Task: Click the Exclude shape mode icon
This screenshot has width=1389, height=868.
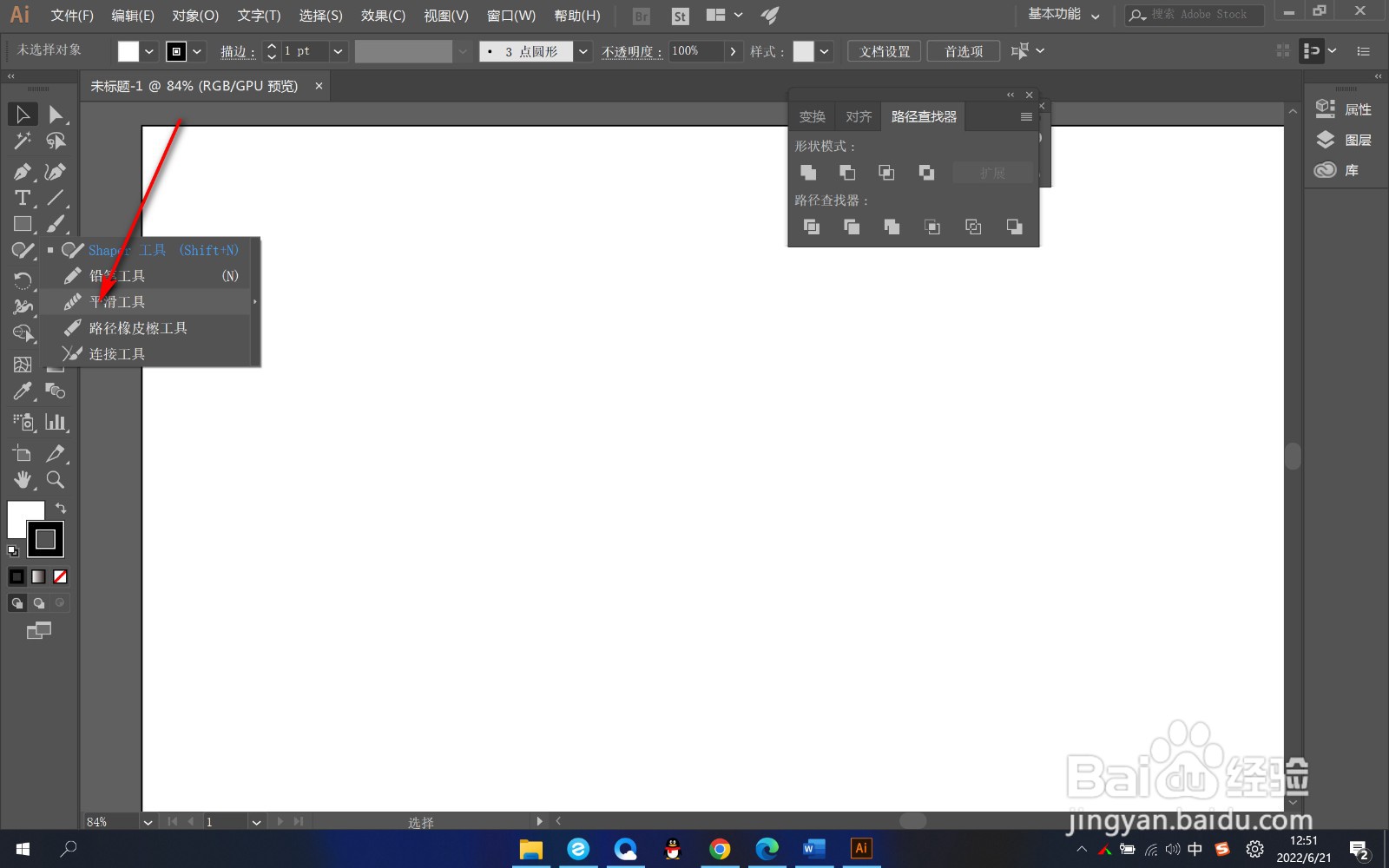Action: tap(926, 173)
